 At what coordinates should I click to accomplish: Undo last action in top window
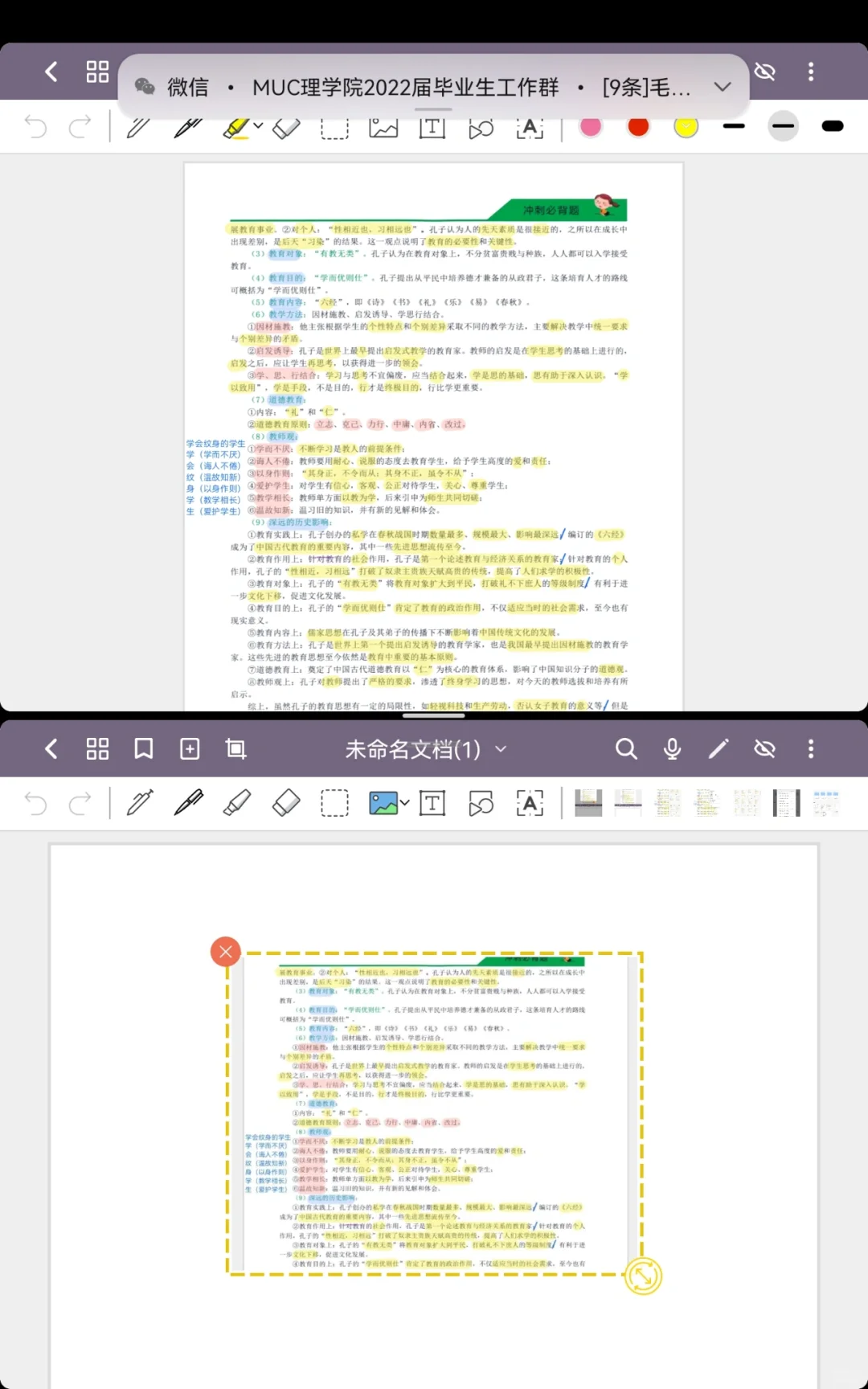35,126
